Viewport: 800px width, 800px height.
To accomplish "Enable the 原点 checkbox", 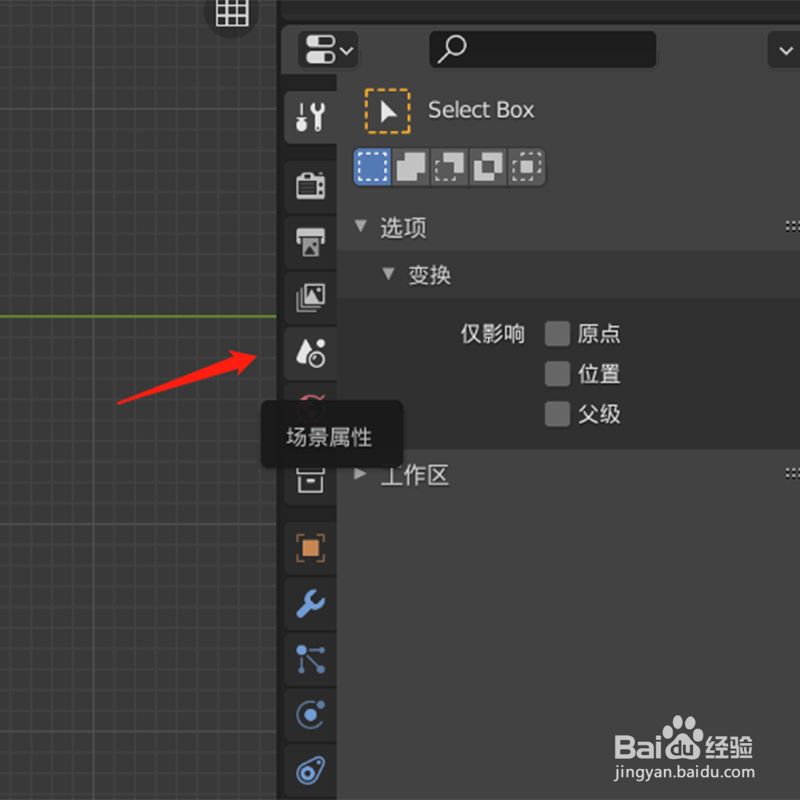I will 557,334.
